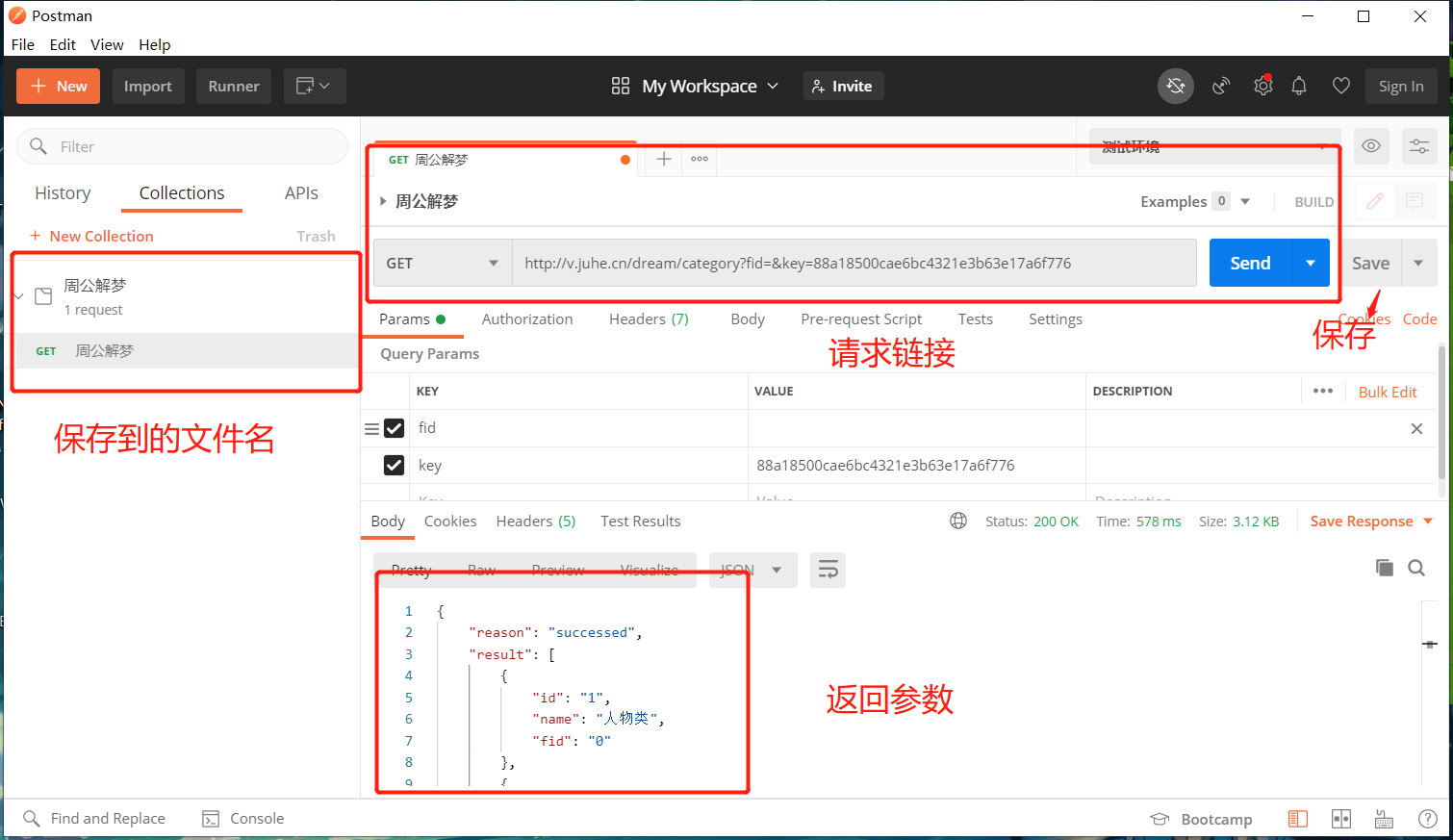Open the Code snippet link

point(1419,319)
